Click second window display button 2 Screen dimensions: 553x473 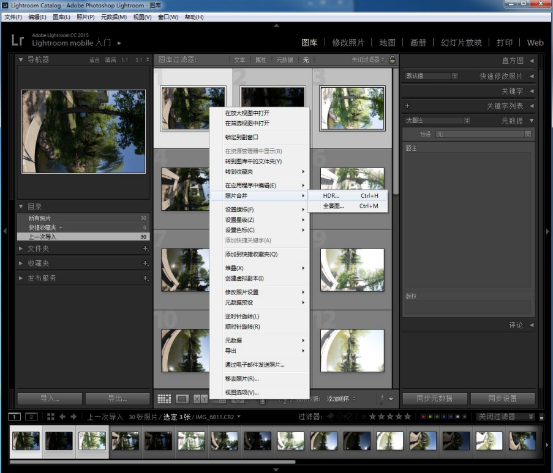coord(31,417)
